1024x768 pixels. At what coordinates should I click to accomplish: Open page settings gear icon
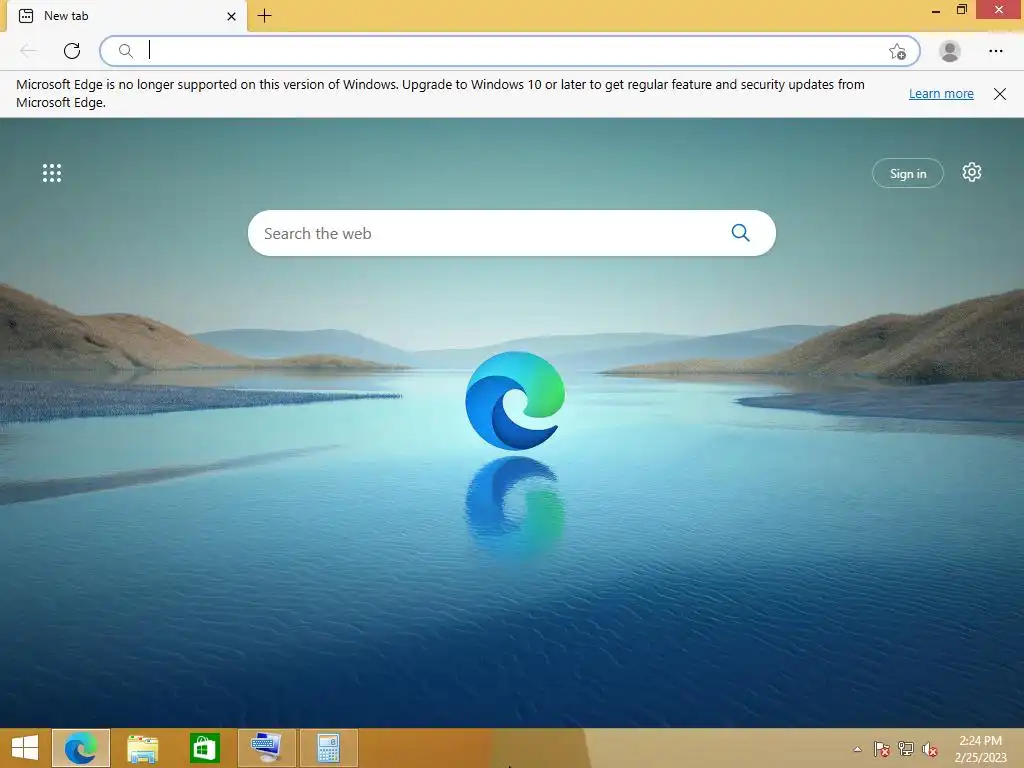coord(972,172)
